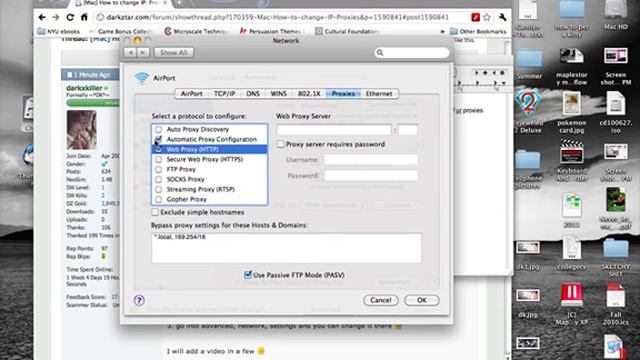The image size is (640, 360).
Task: Click Cancel in Network dialog
Action: click(x=380, y=300)
